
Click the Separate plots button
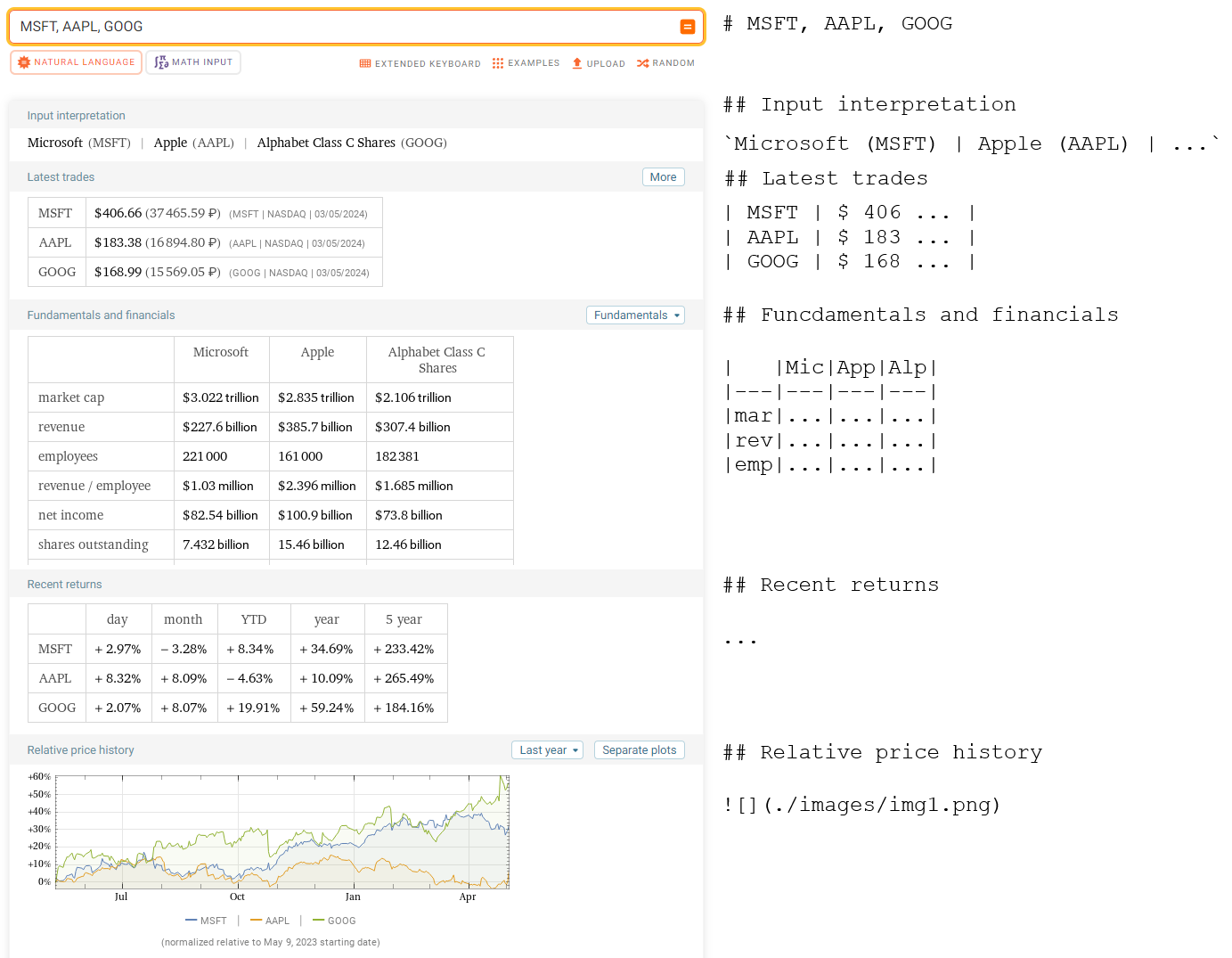coord(640,750)
